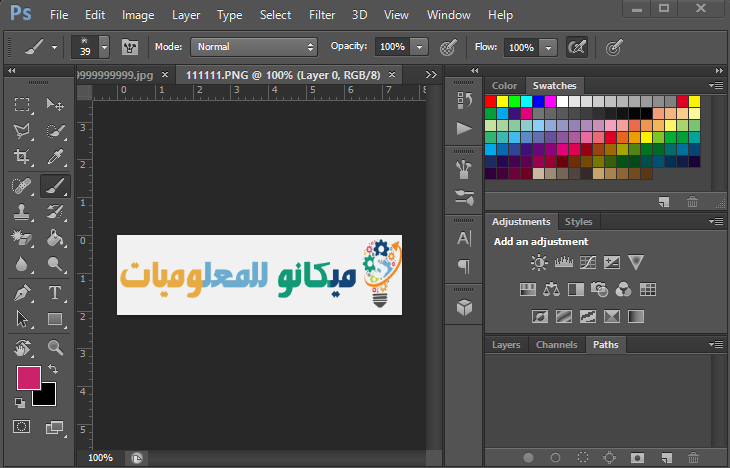
Task: Activate the Zoom tool in toolbox
Action: (56, 347)
